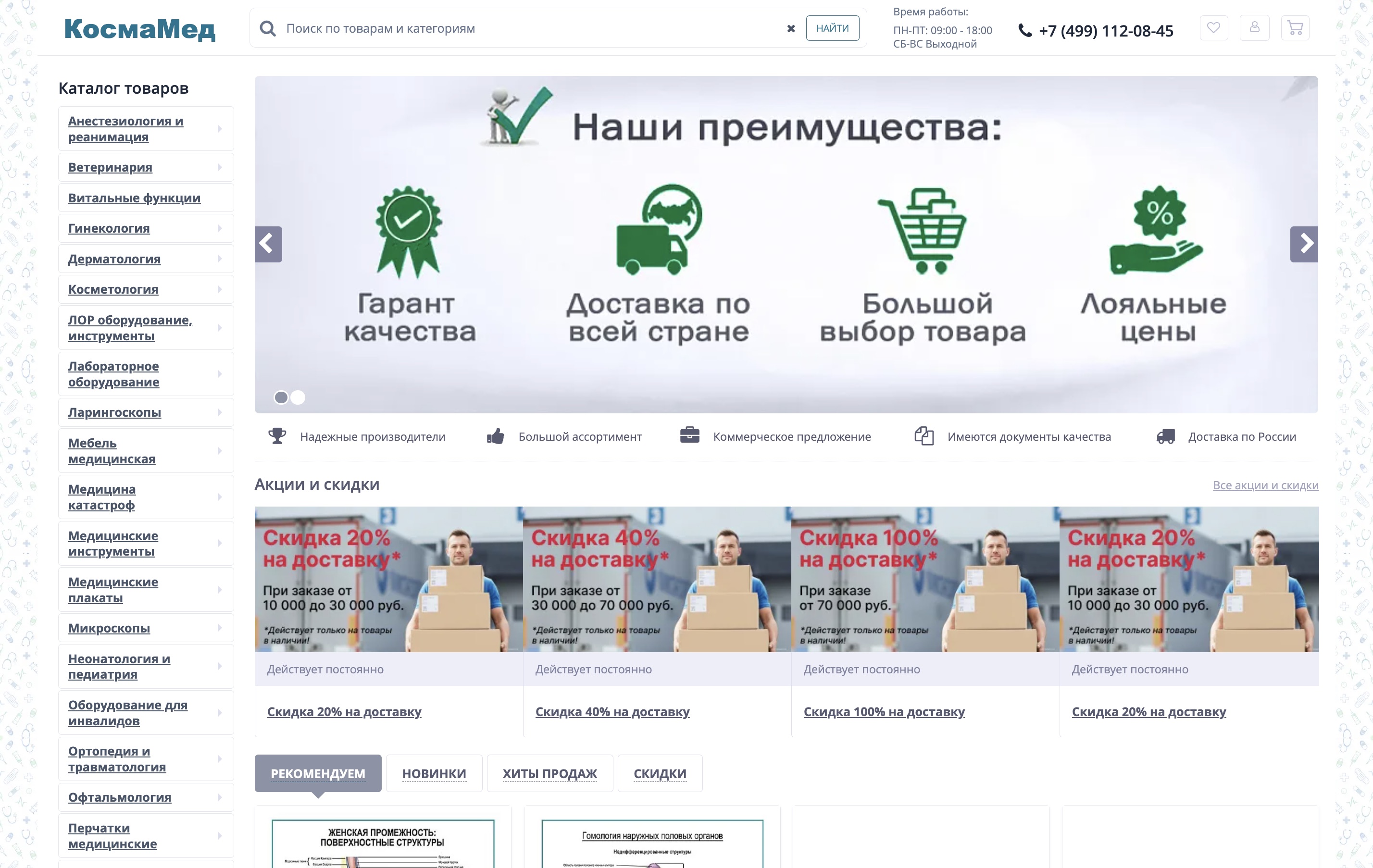
Task: Switch to the РЕКОМЕНДУЕМ tab
Action: pyautogui.click(x=318, y=773)
